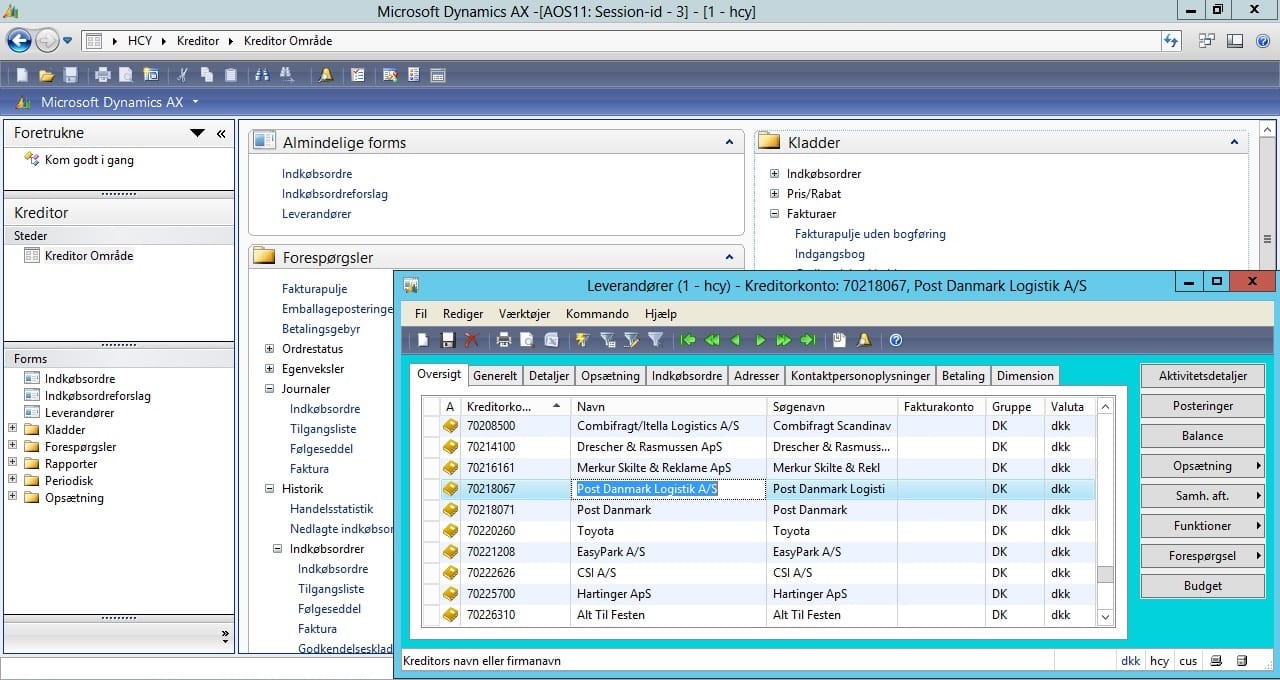1280x680 pixels.
Task: Jump to the last record with green arrow
Action: tap(808, 340)
